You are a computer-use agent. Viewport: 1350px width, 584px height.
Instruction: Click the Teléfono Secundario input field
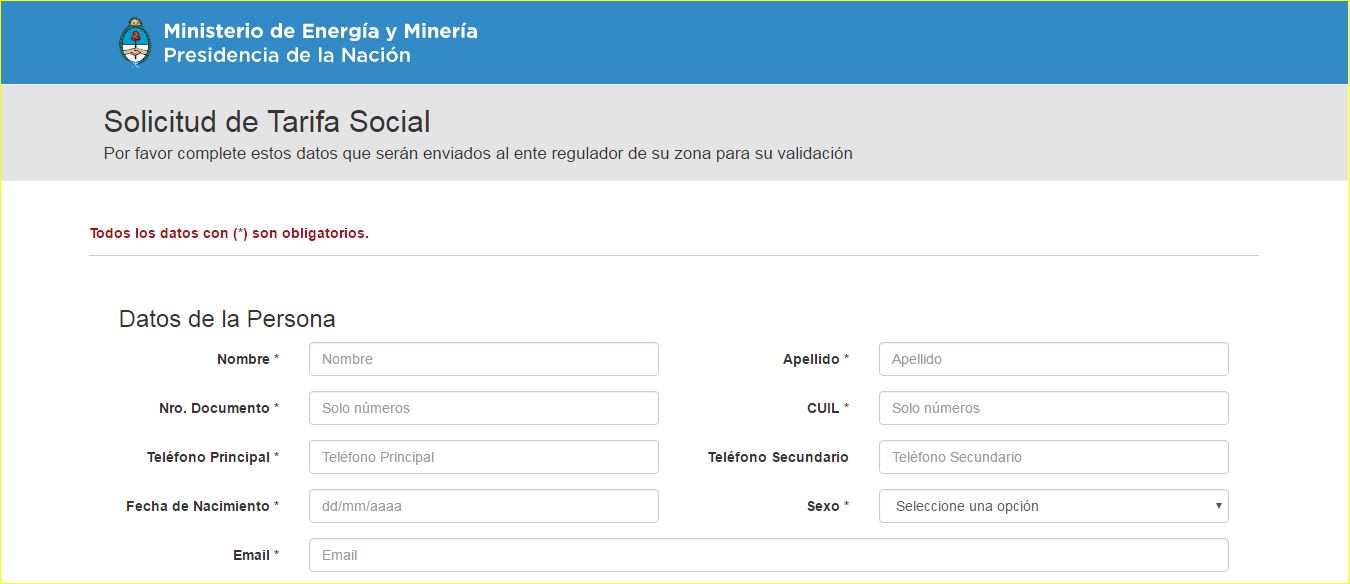point(1053,457)
